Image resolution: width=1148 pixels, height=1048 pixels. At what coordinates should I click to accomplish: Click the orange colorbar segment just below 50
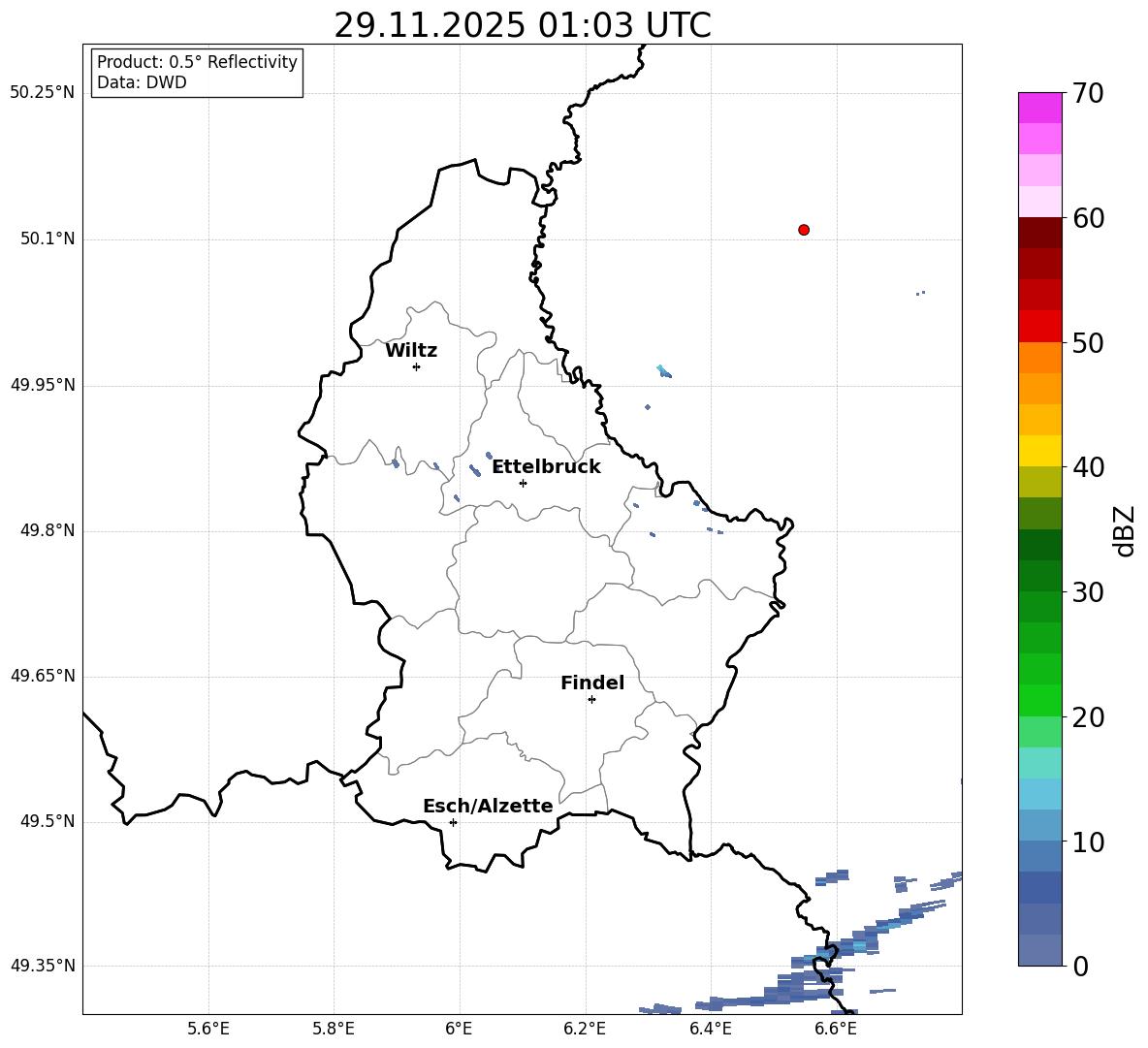coord(1039,357)
